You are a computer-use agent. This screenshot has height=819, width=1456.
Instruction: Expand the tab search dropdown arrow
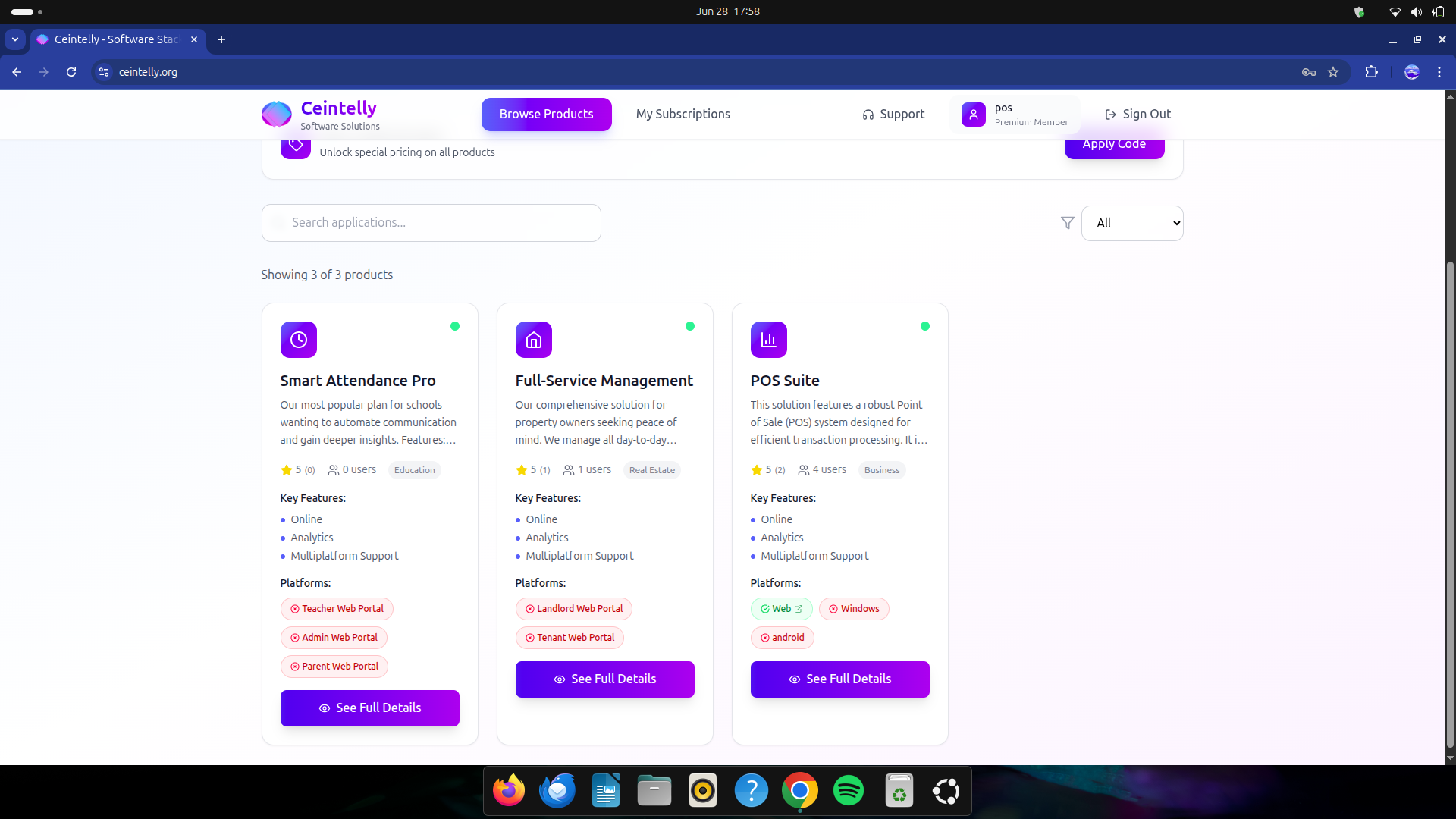point(15,39)
